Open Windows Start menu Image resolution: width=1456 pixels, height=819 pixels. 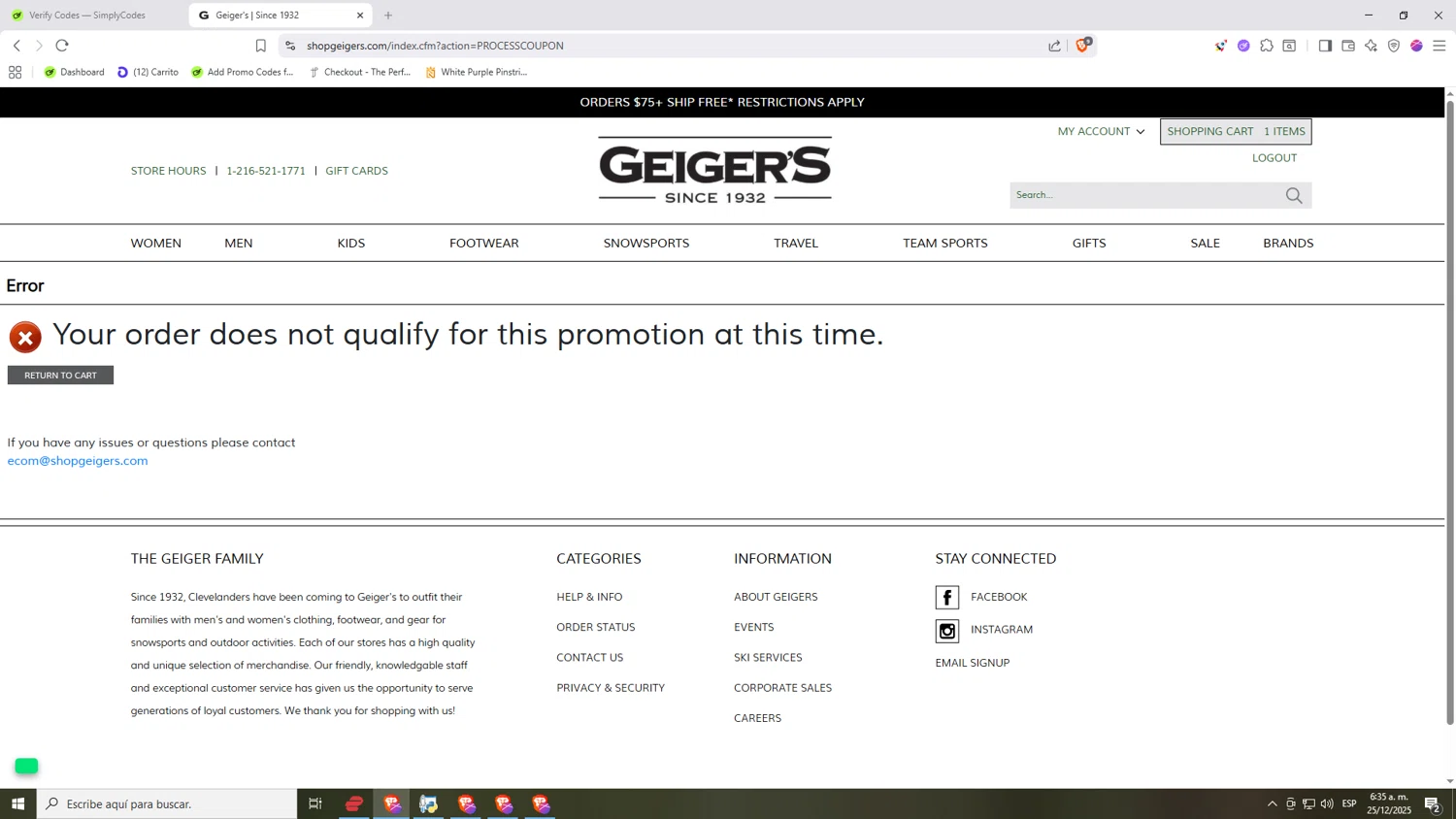tap(17, 803)
